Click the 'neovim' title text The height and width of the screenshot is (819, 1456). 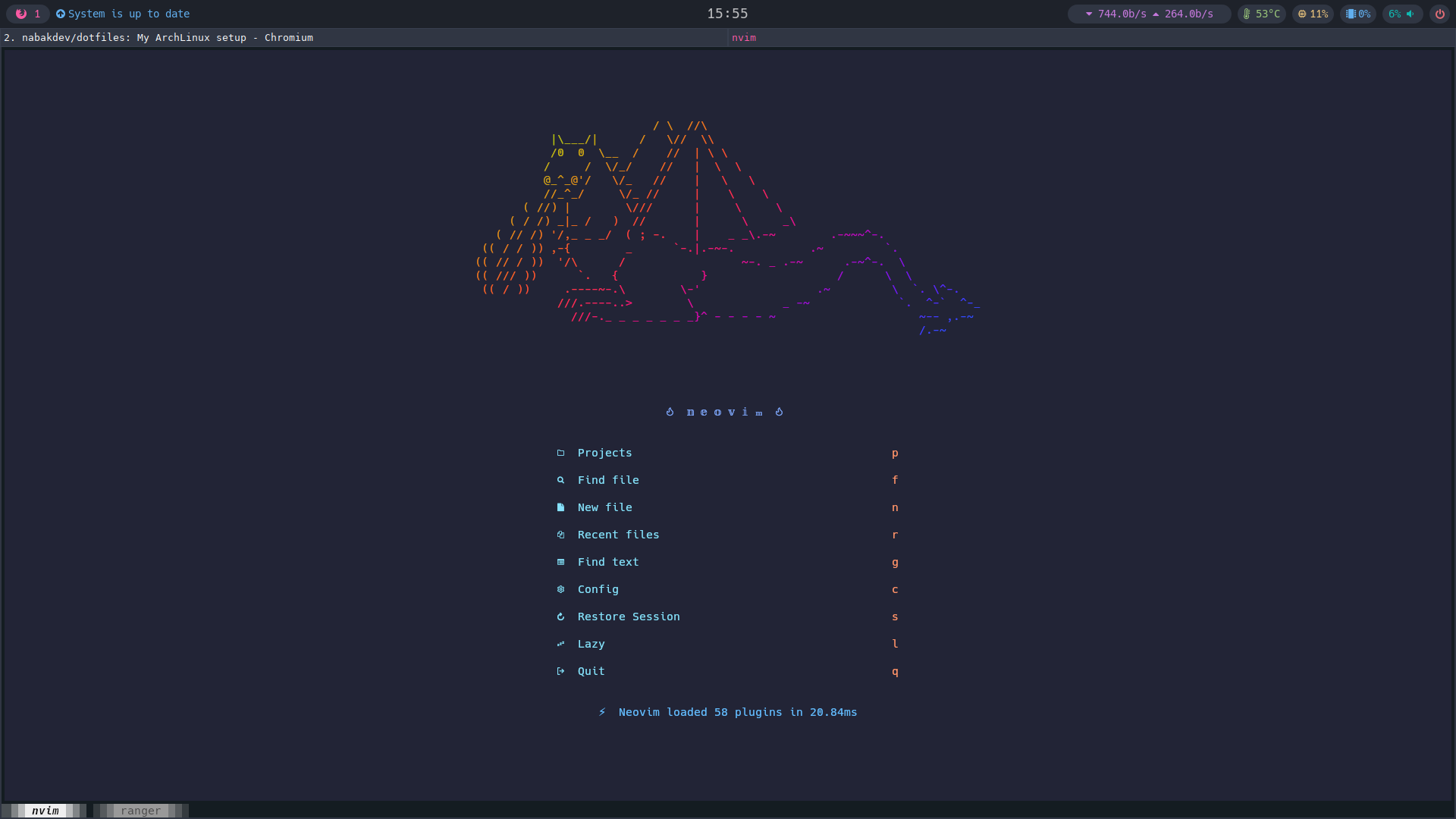coord(724,412)
